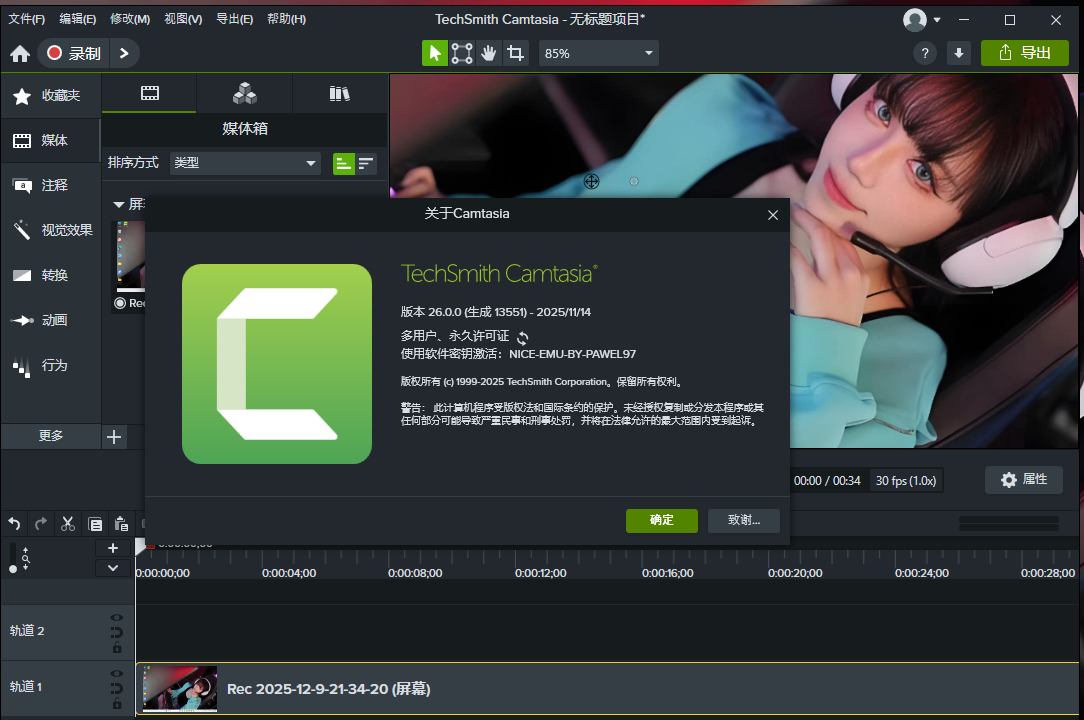Click the 00:00 / 00:34 time display
This screenshot has height=720, width=1084.
(827, 481)
